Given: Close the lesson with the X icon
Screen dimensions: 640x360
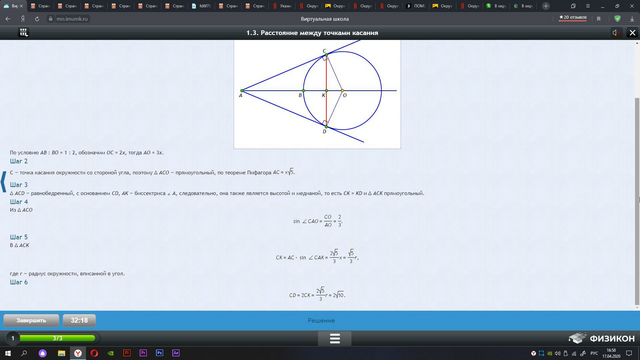Looking at the screenshot, I should pos(632,33).
